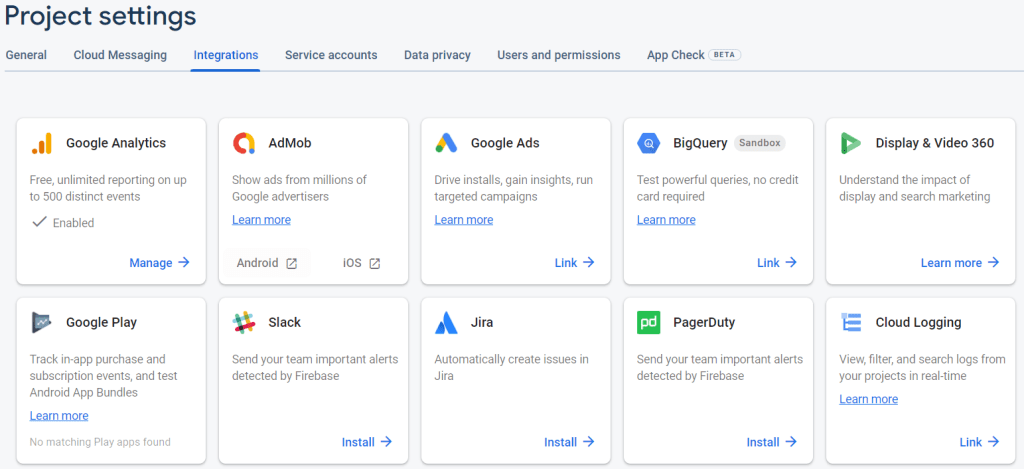Click the Google Ads logo icon
Screen dimensions: 1024x469
coord(446,143)
